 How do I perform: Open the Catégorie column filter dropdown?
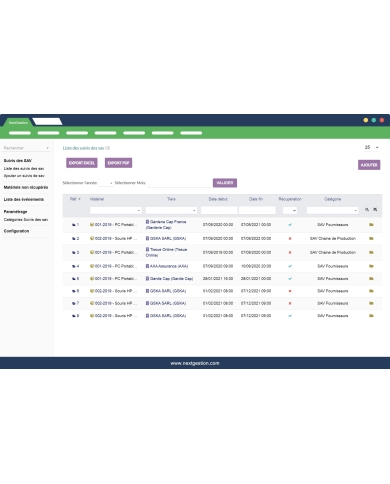pyautogui.click(x=332, y=210)
